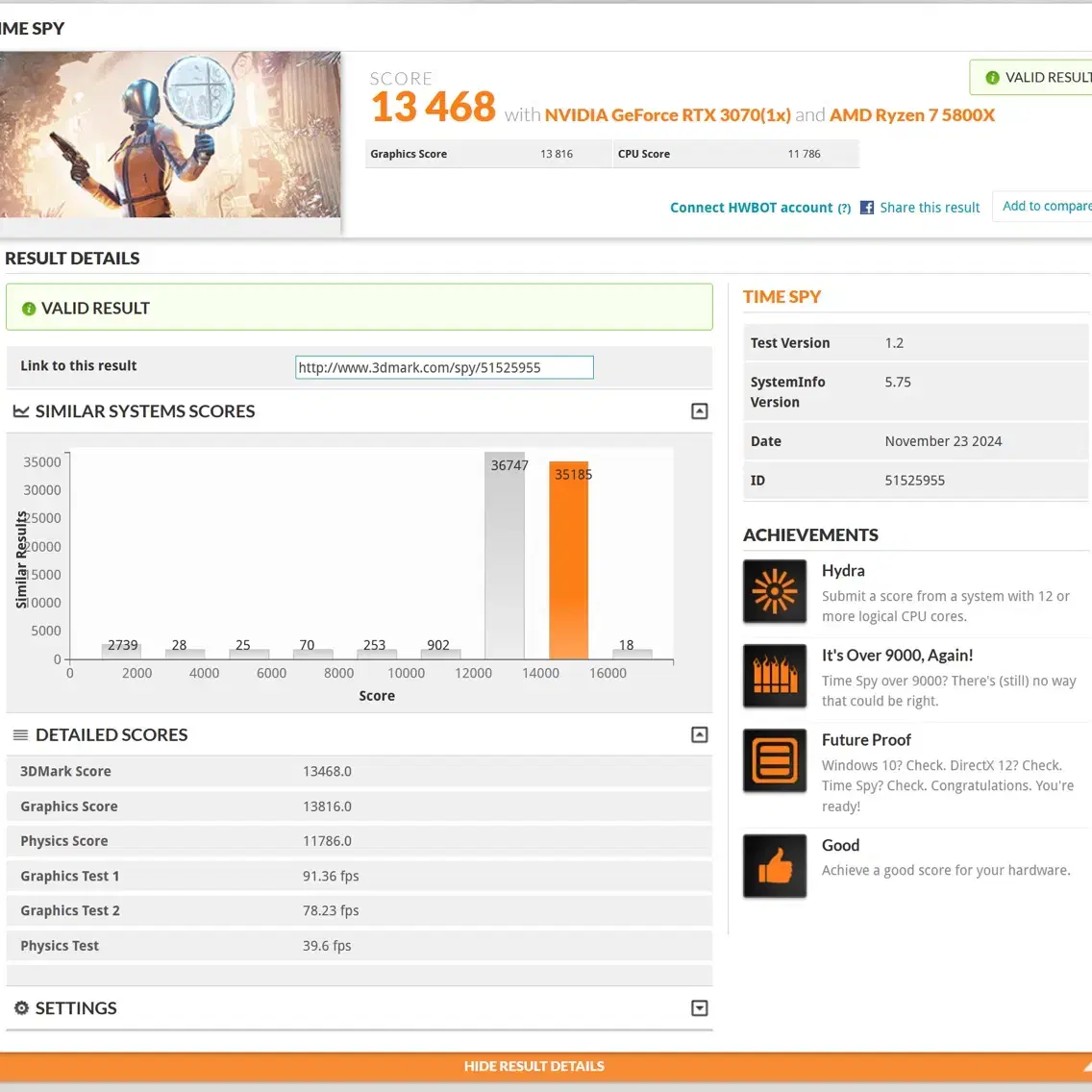Click the orange 35185 chart bar

tap(568, 559)
